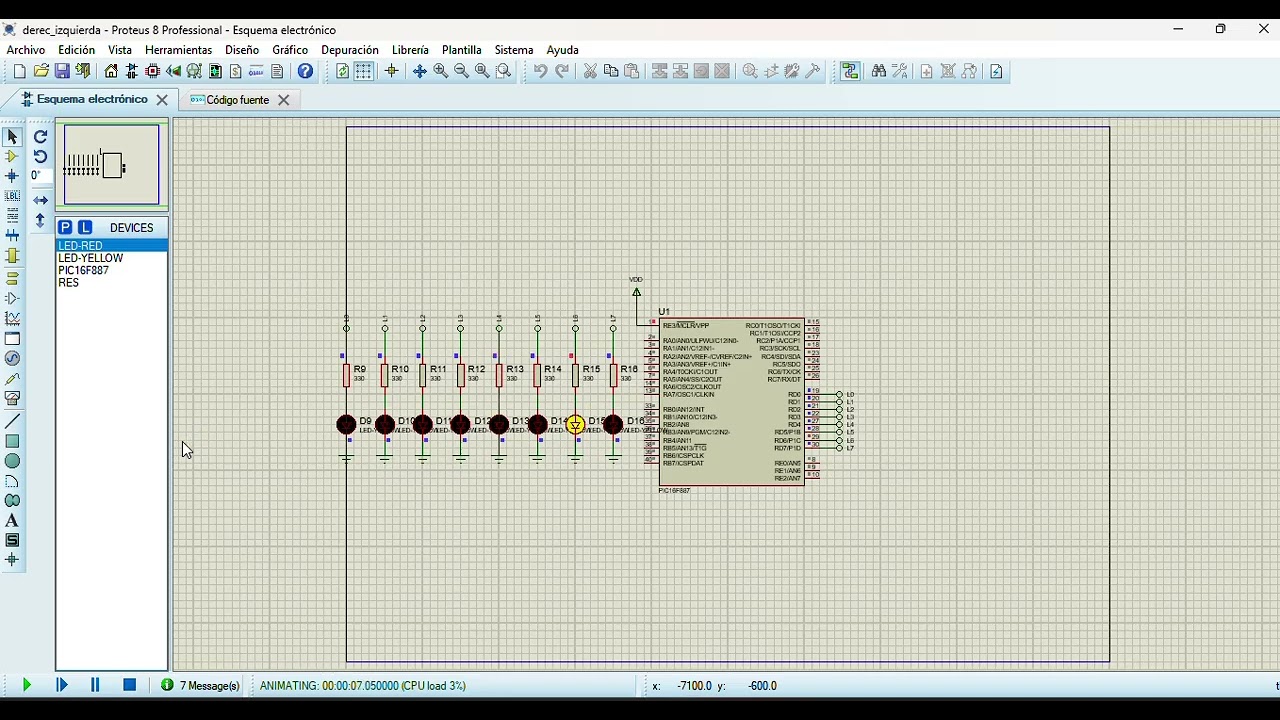Redraw the display with refresh icon
The width and height of the screenshot is (1280, 720).
tap(342, 71)
